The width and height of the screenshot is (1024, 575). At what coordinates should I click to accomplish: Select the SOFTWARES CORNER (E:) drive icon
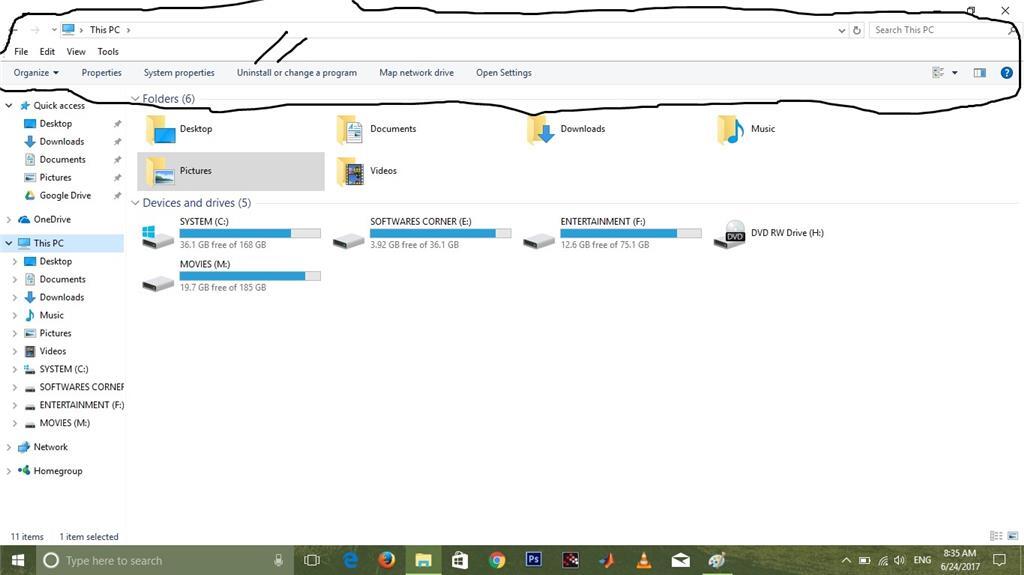pos(348,240)
